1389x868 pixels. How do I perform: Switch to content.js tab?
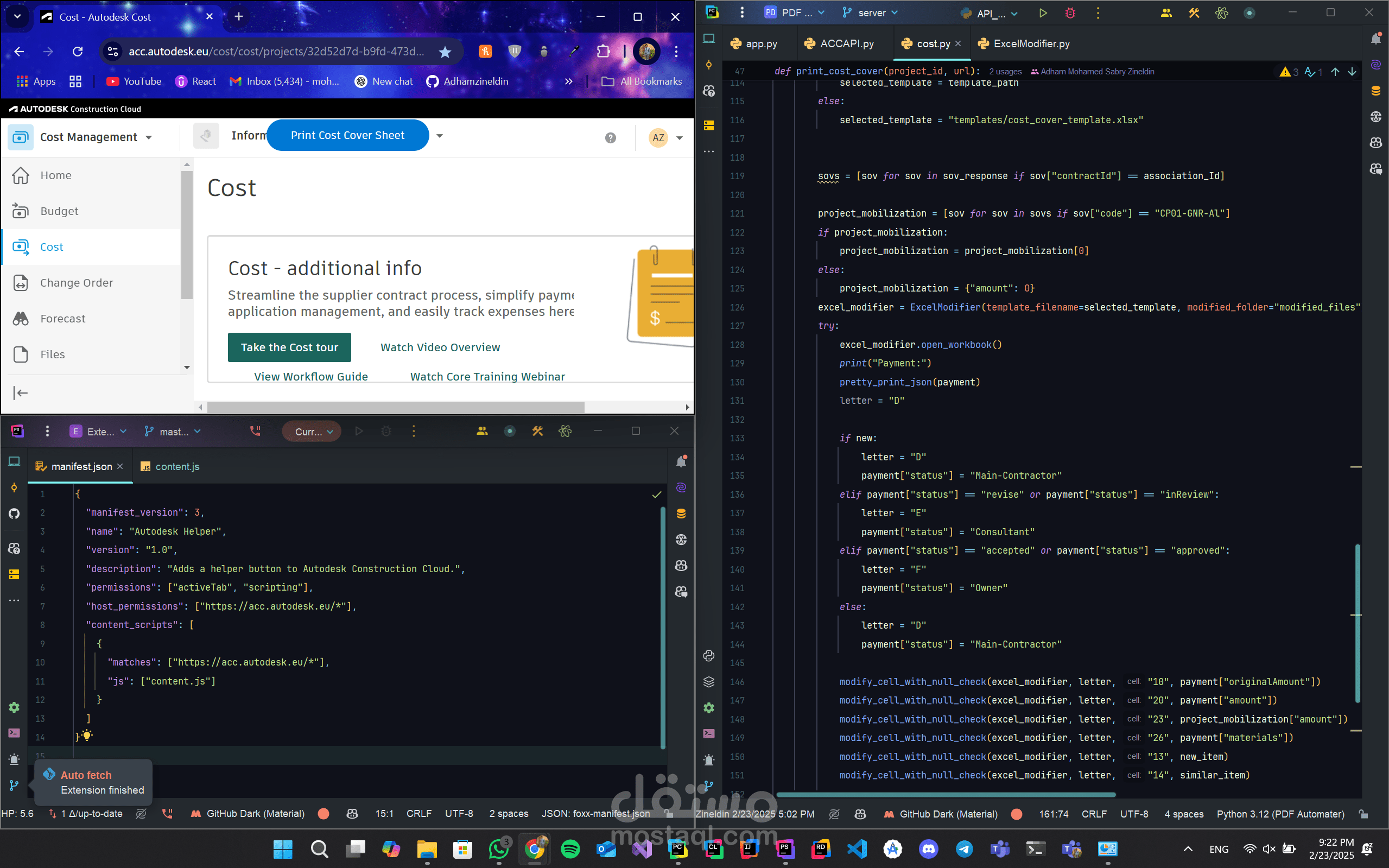(x=170, y=467)
